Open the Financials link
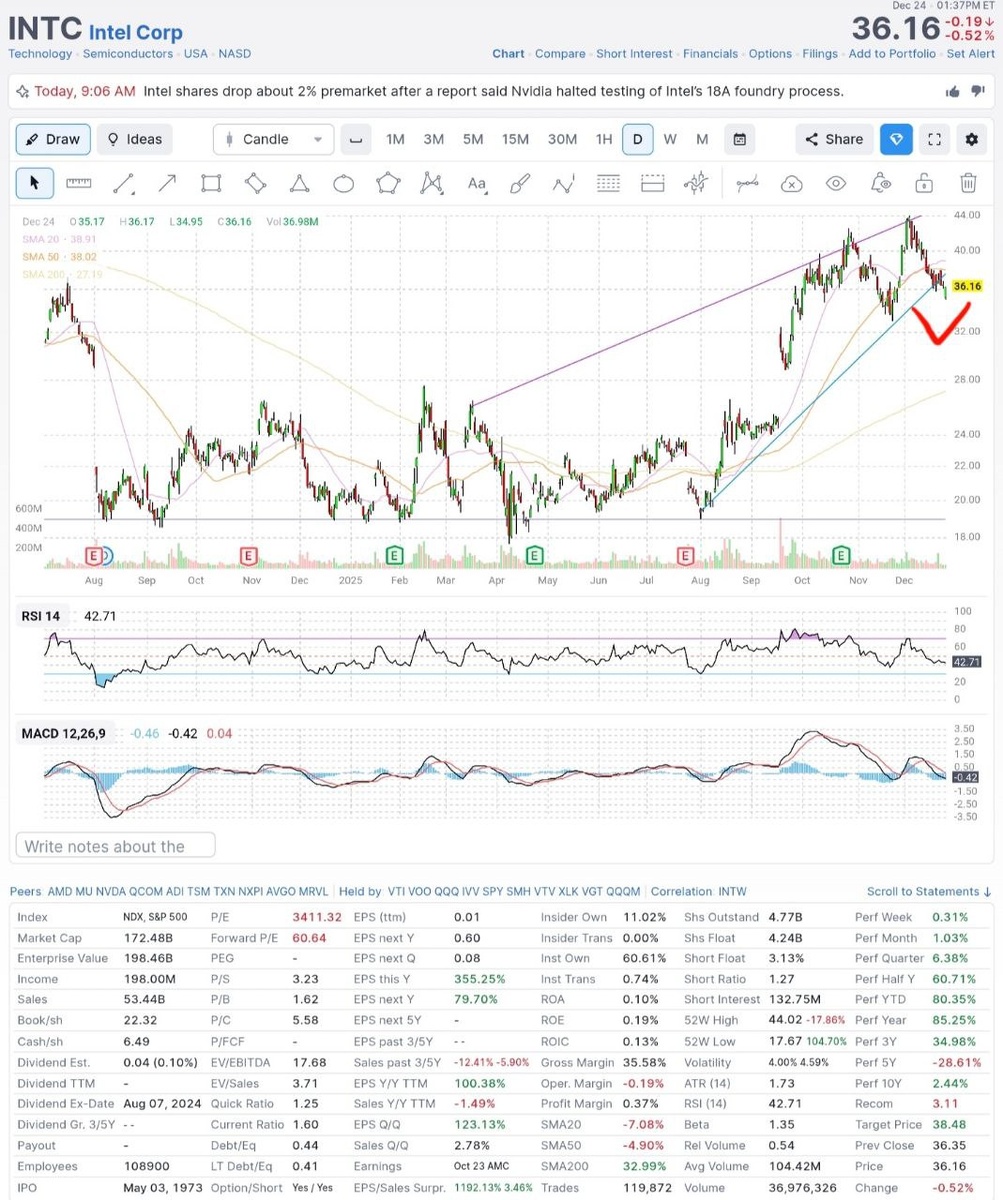 click(x=710, y=54)
